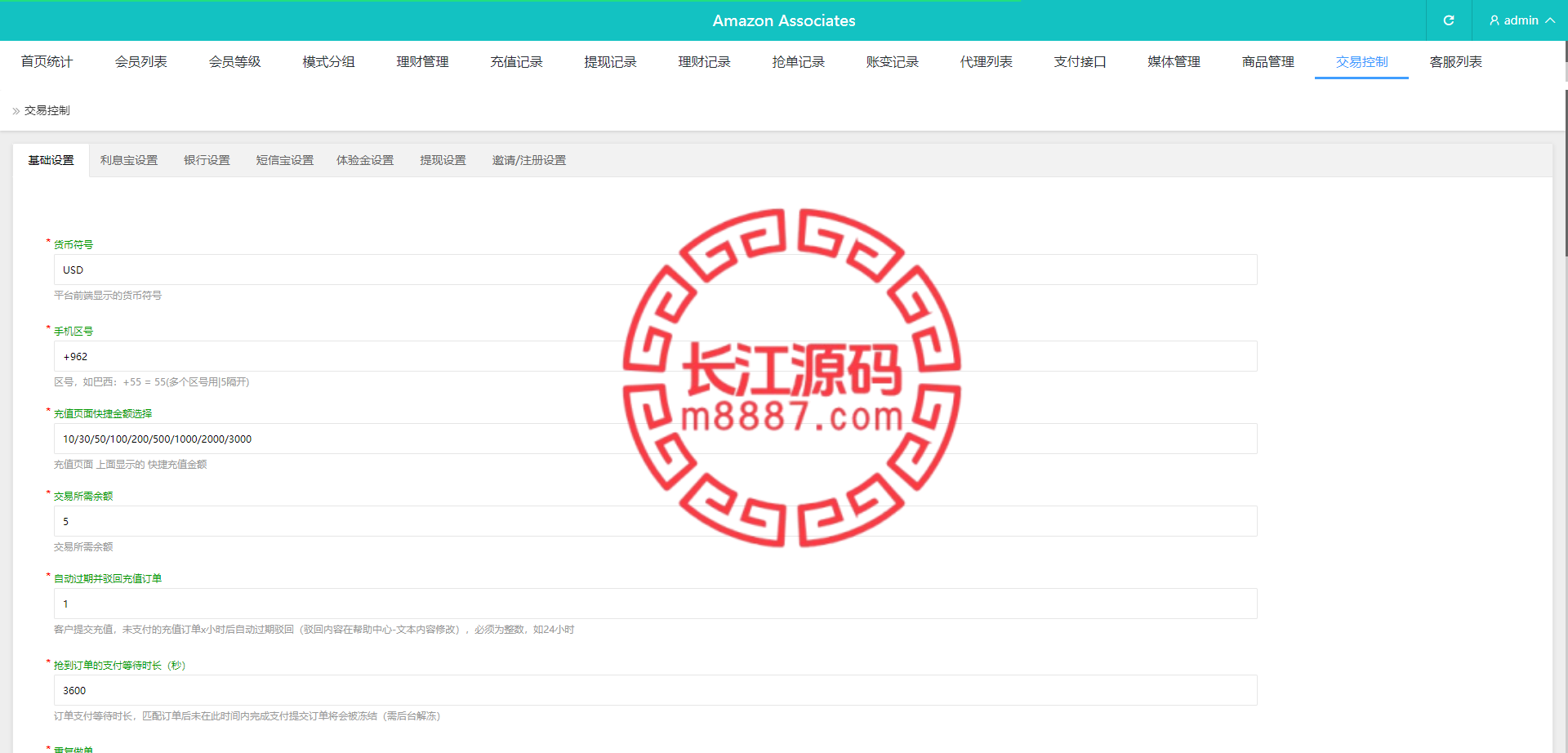
Task: Click the 抢到订单的支付等待时长 label
Action: pos(119,666)
